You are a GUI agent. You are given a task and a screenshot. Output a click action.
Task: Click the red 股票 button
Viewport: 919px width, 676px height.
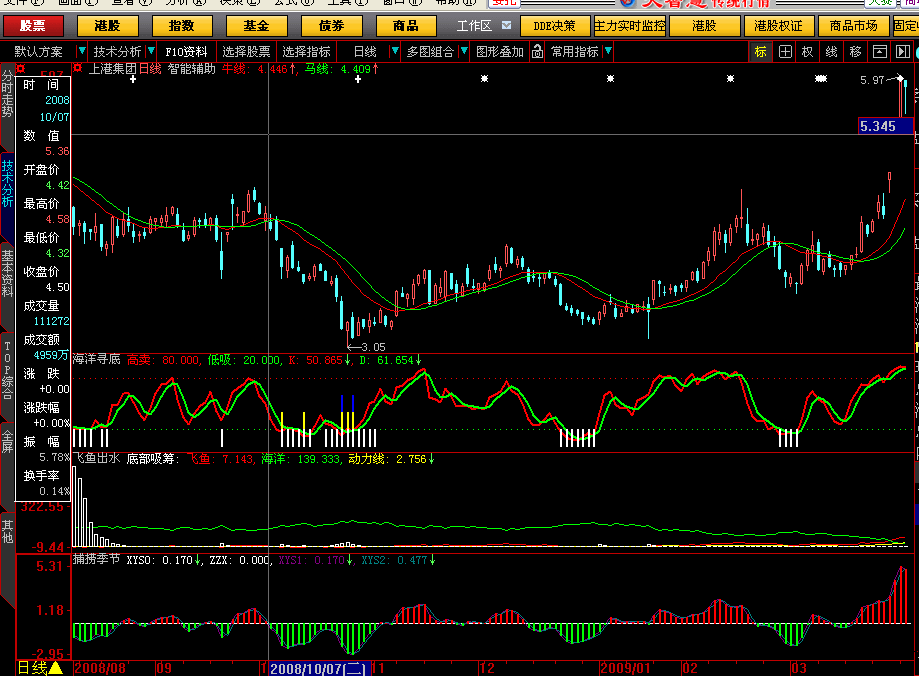pyautogui.click(x=33, y=26)
